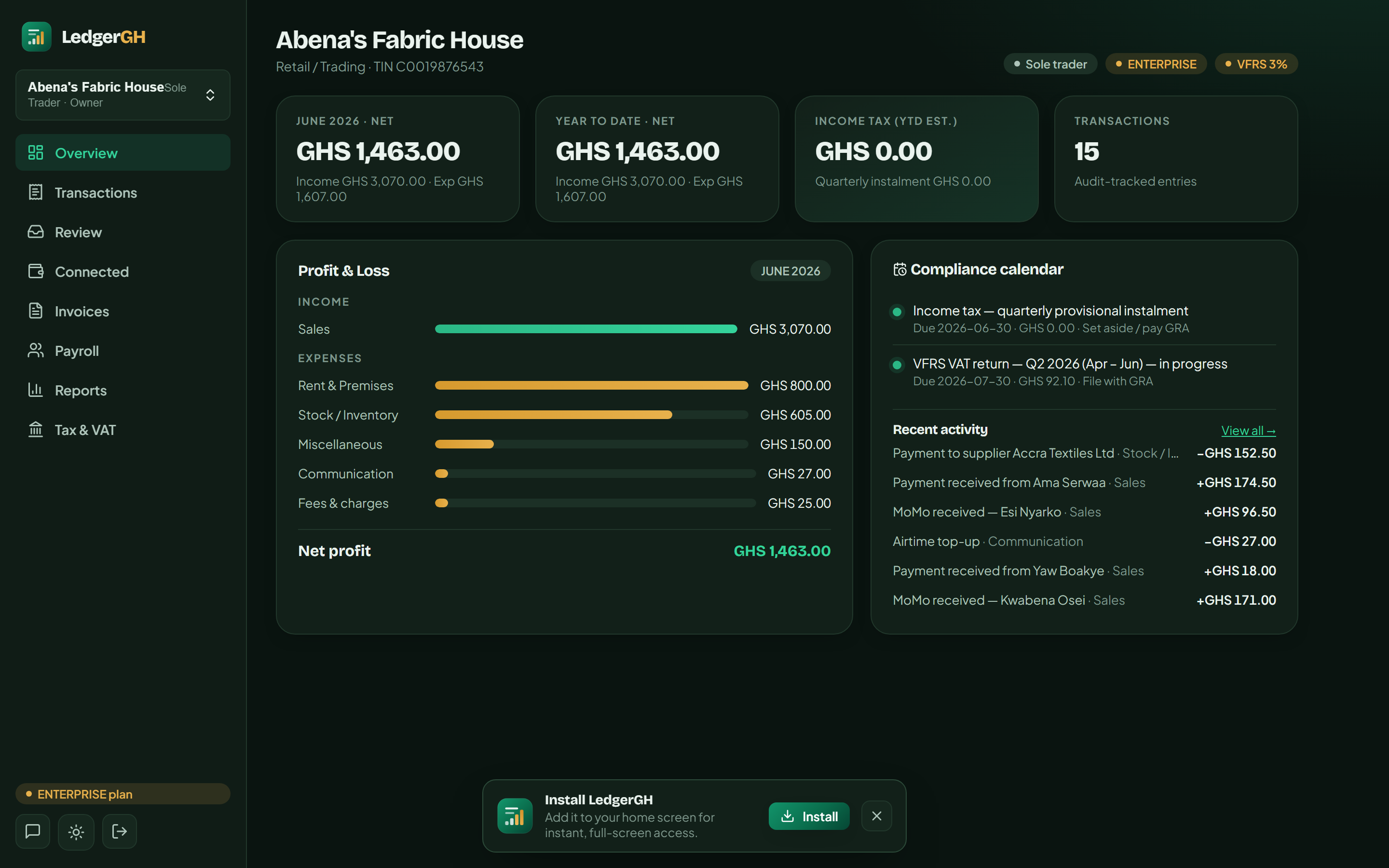Click the JUNE 2026 period badge
Viewport: 1389px width, 868px height.
790,271
